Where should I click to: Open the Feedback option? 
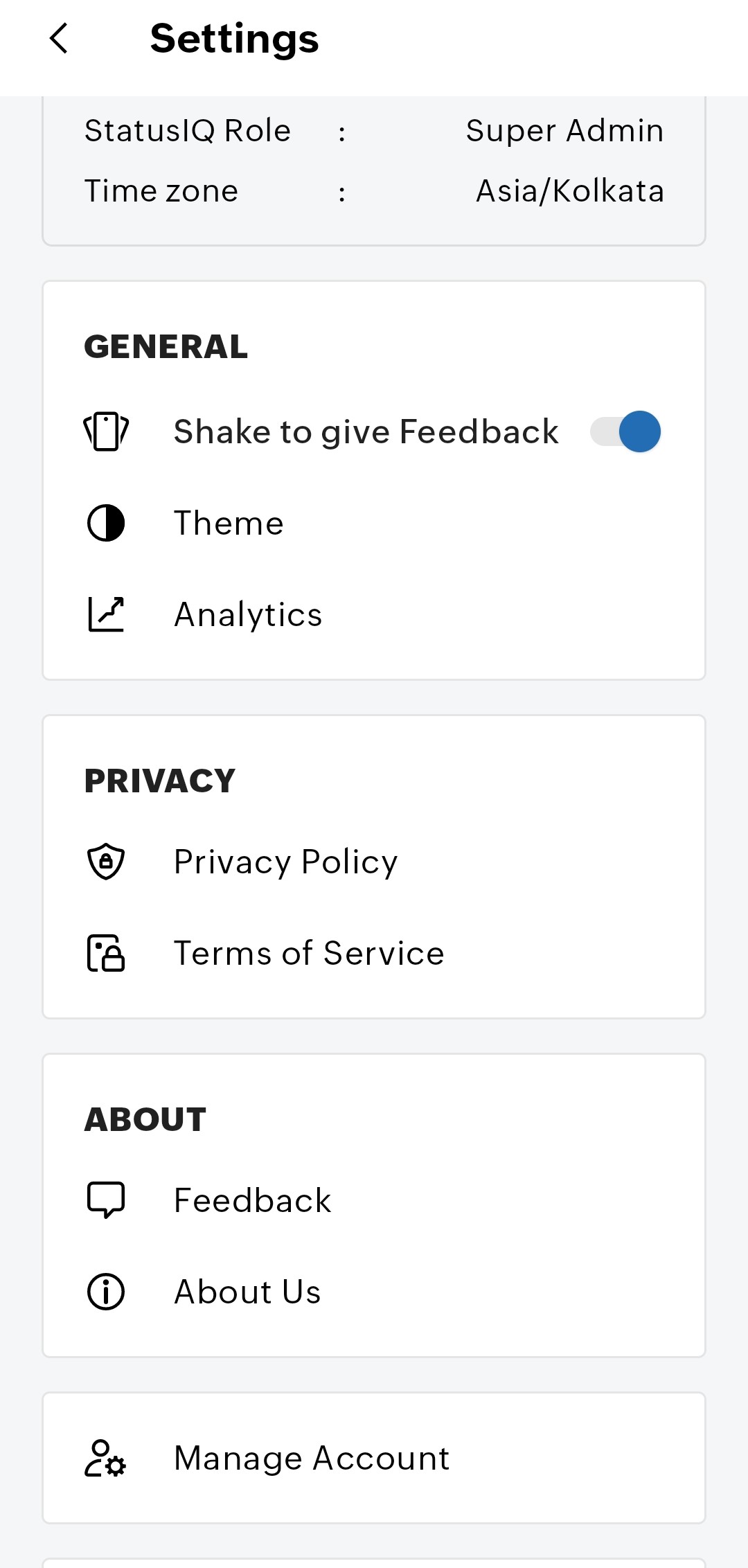252,1200
